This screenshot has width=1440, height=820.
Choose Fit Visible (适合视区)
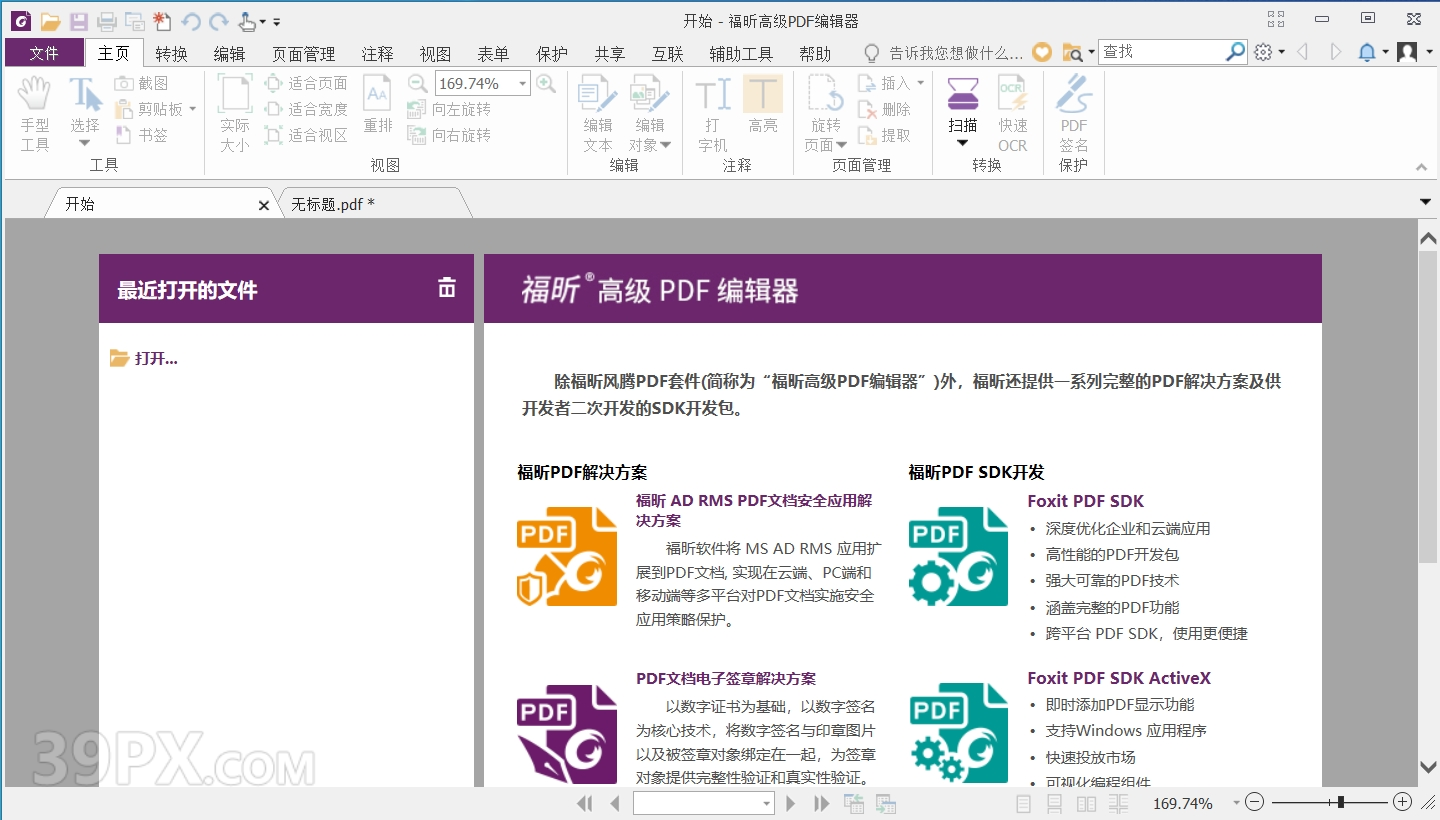(x=306, y=135)
